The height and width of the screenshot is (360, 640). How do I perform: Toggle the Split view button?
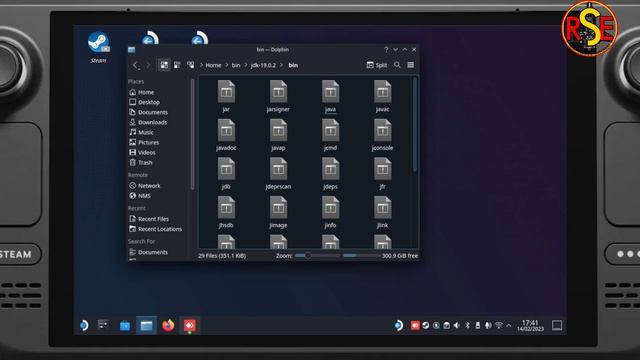[377, 65]
